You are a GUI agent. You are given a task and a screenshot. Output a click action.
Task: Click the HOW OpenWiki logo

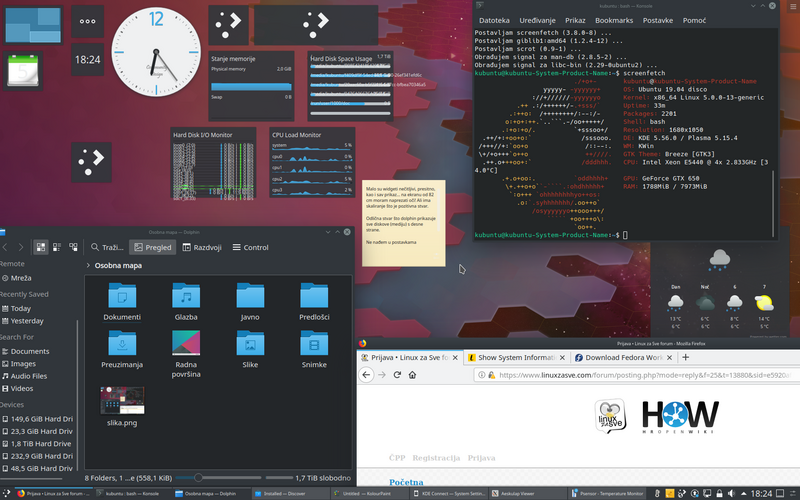(680, 417)
